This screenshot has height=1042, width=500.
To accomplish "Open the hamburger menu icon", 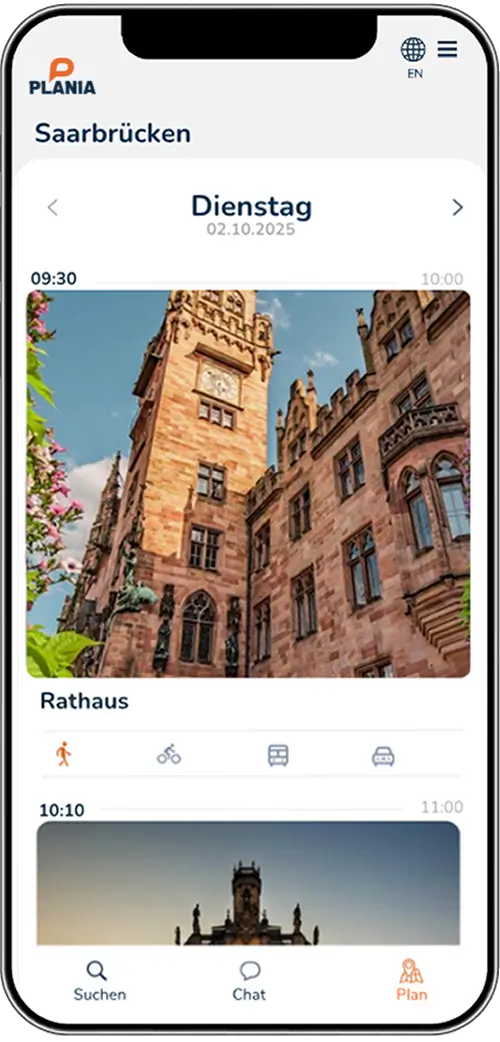I will click(x=447, y=49).
